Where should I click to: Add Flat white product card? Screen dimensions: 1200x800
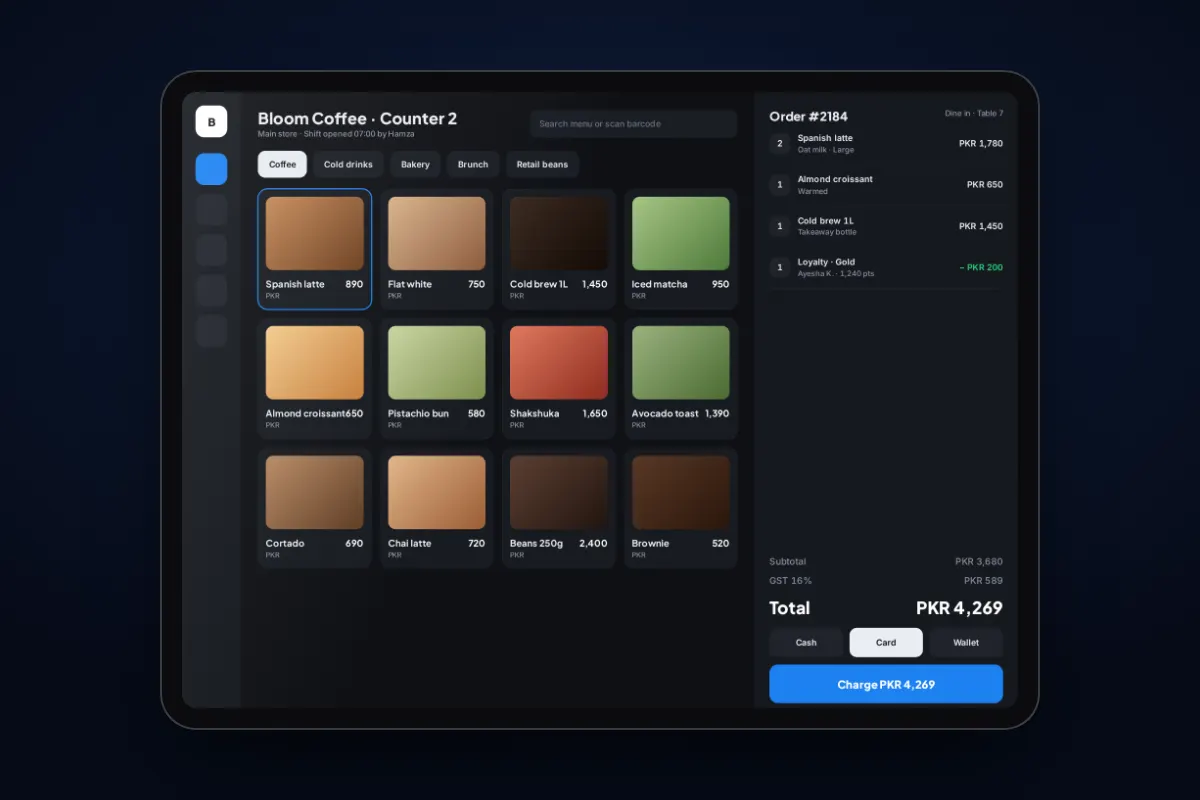(x=437, y=249)
